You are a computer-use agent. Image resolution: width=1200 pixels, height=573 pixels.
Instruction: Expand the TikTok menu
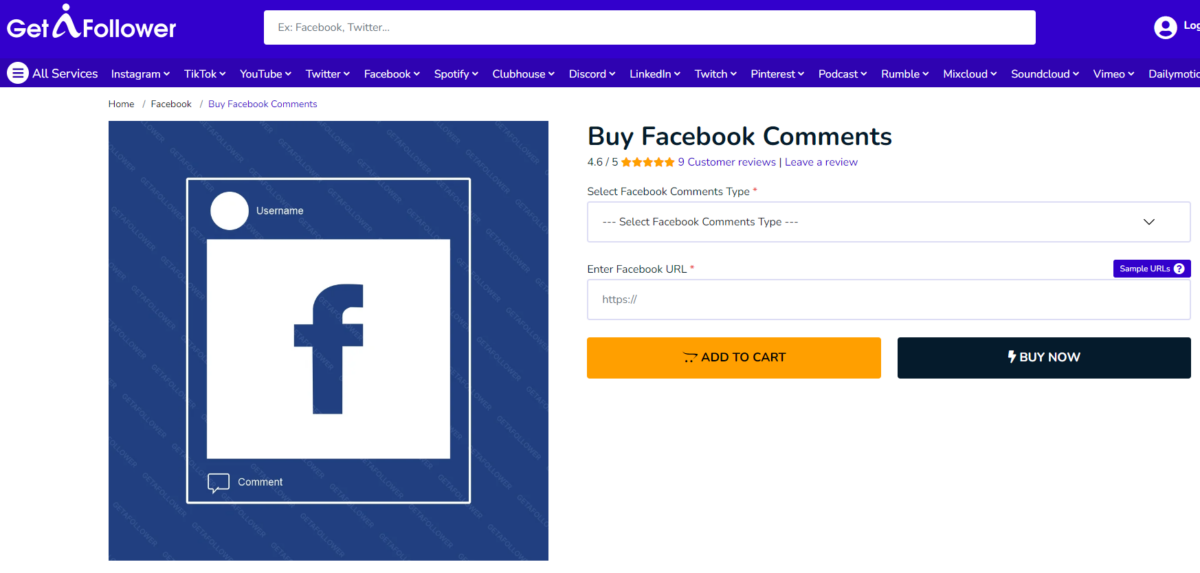tap(205, 74)
